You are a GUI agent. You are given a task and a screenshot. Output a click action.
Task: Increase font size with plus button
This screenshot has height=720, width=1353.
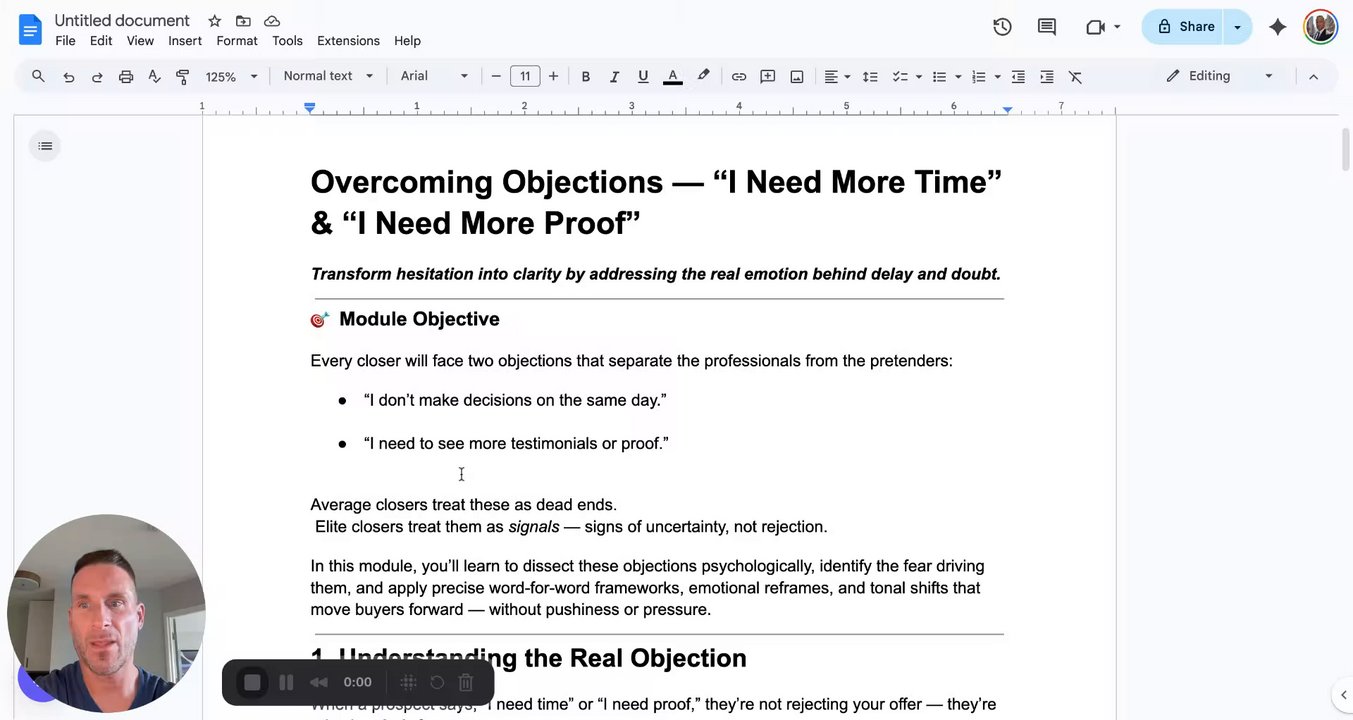click(553, 76)
